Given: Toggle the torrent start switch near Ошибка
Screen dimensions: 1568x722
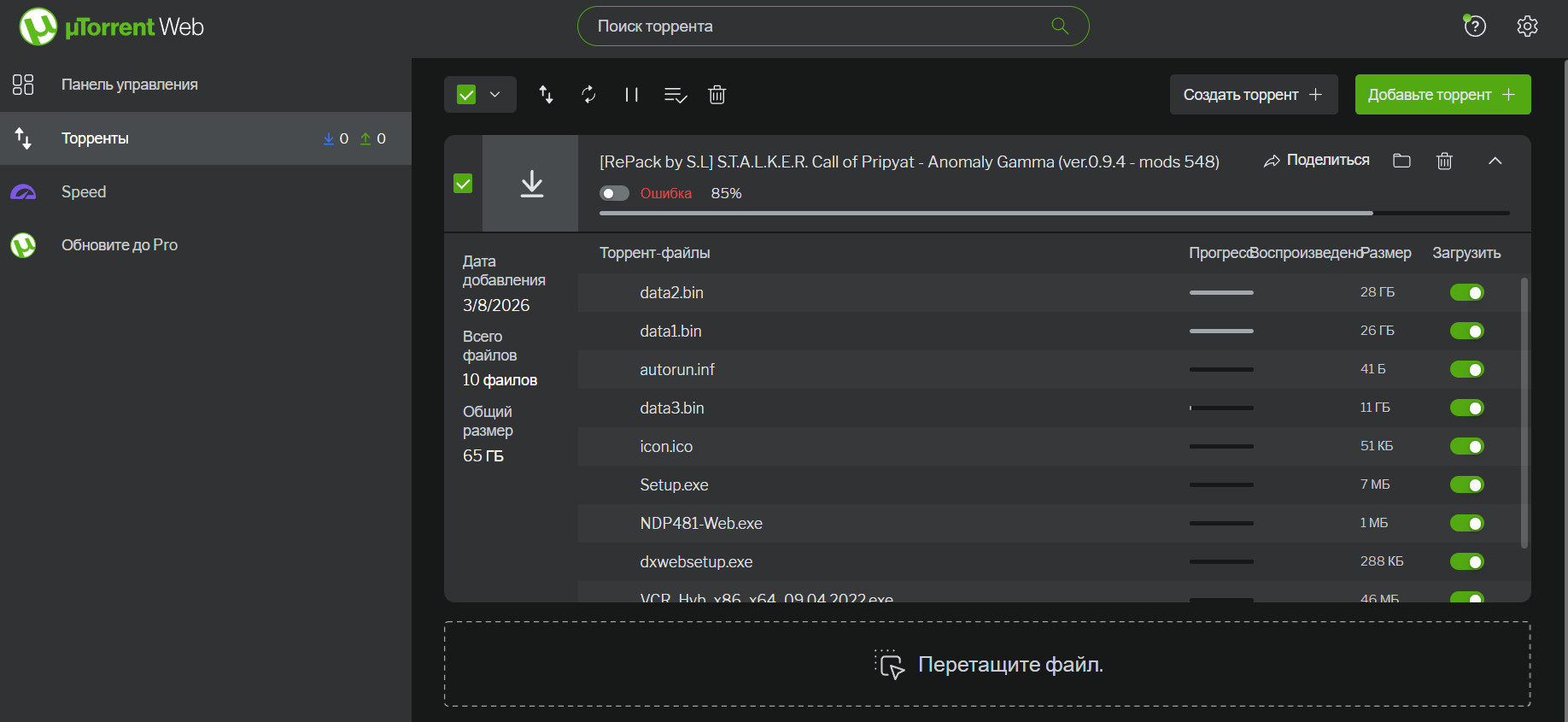Looking at the screenshot, I should 613,193.
